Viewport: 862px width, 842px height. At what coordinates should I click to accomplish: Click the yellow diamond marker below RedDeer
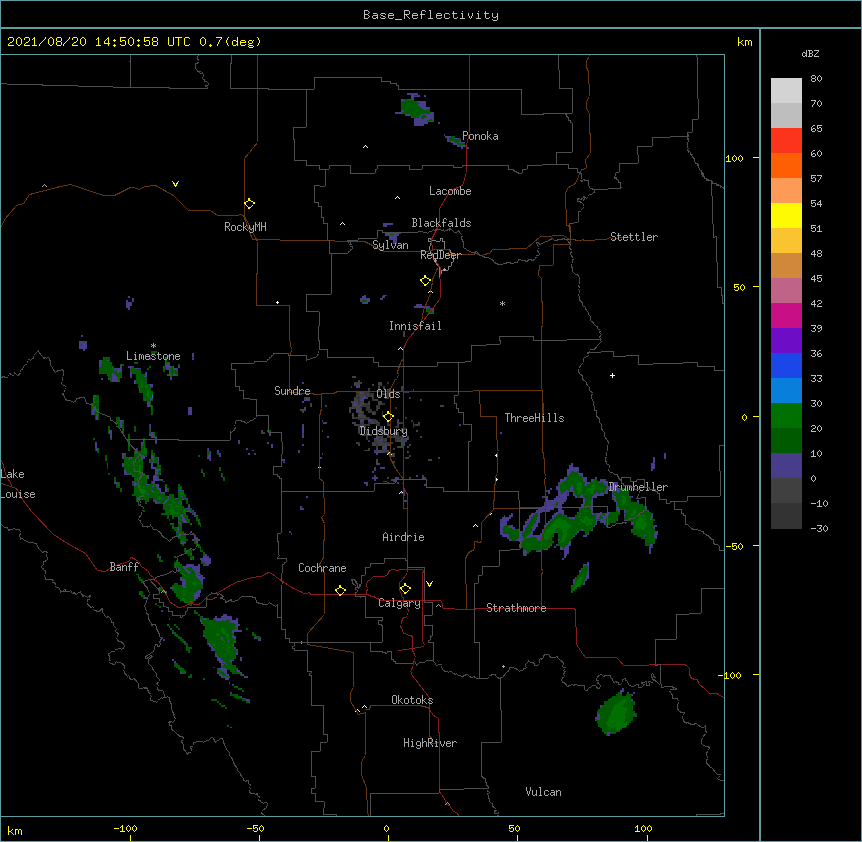pos(425,281)
